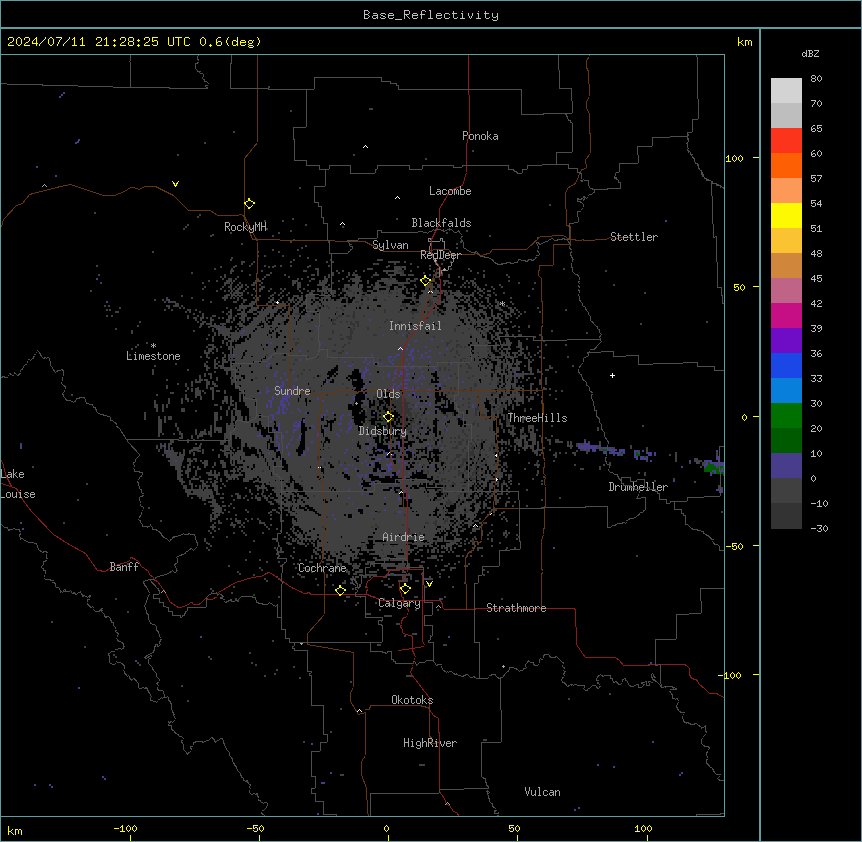The width and height of the screenshot is (862, 842).
Task: Click the Cochrane city label
Action: point(322,568)
